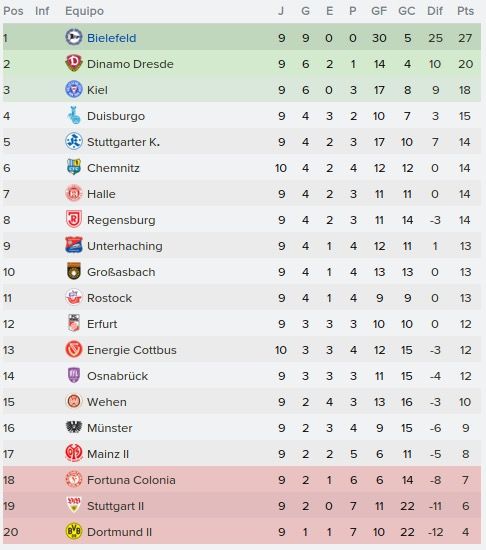The width and height of the screenshot is (486, 550).
Task: Click the Dortmund II BVB badge
Action: pos(74,531)
